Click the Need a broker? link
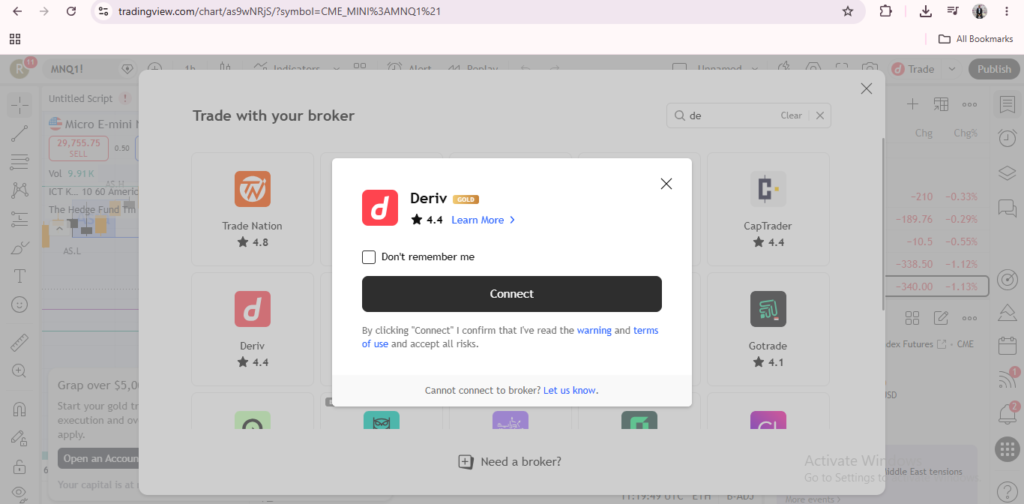The height and width of the screenshot is (504, 1024). pyautogui.click(x=510, y=462)
